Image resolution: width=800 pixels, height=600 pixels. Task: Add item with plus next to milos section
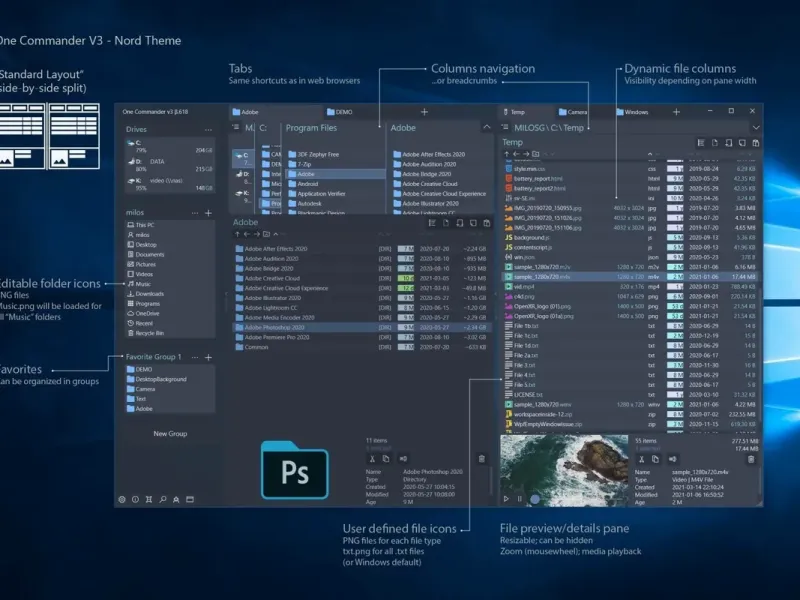tap(208, 213)
